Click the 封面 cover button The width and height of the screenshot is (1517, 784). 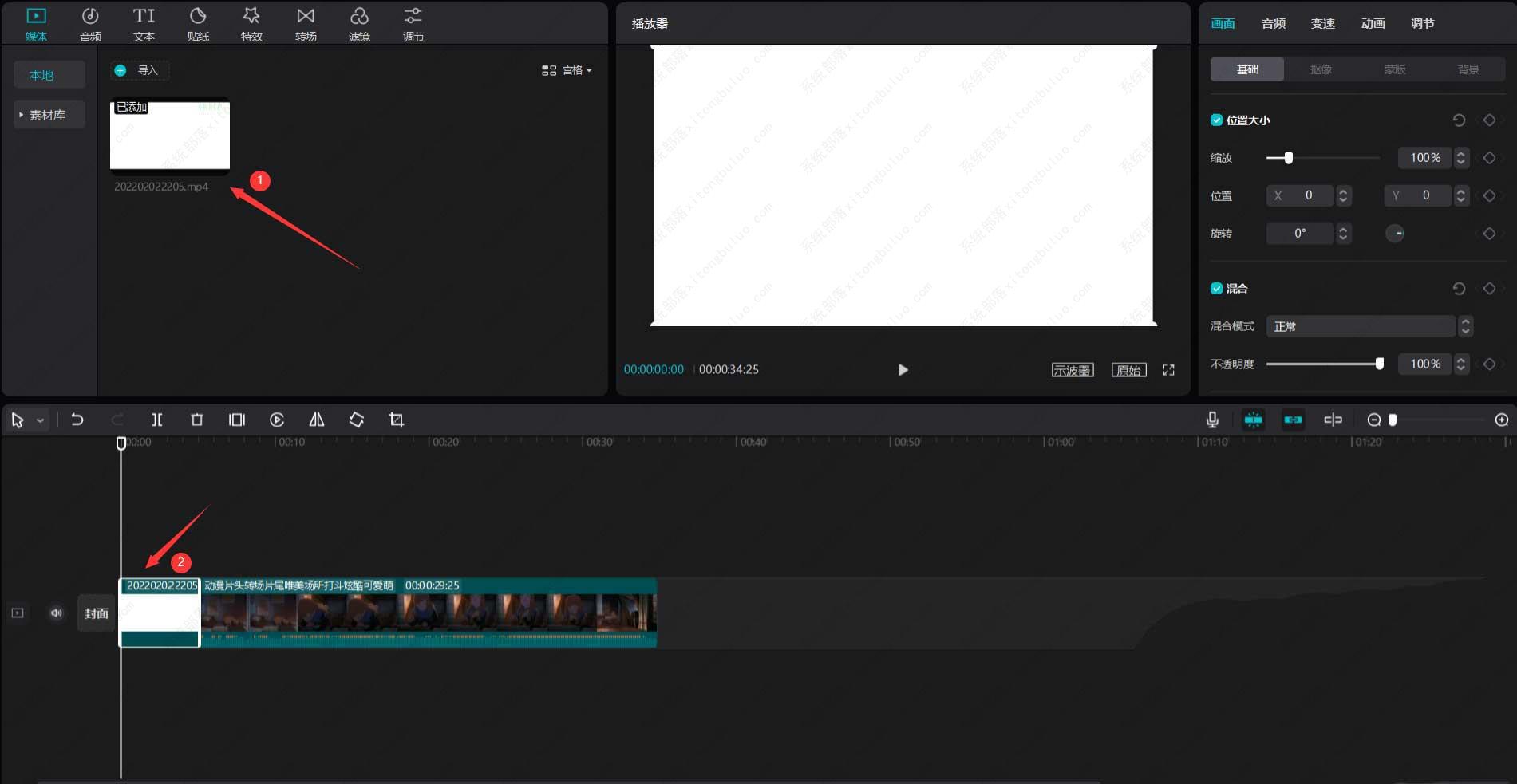click(x=97, y=613)
